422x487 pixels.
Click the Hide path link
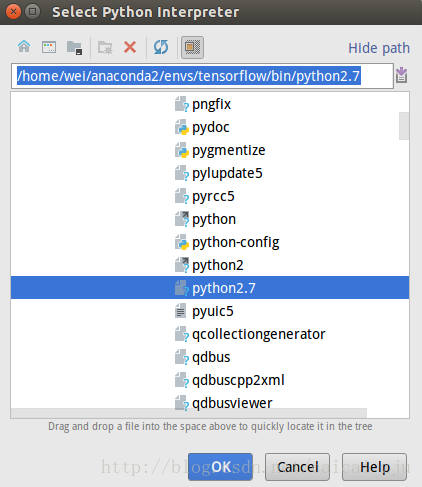(379, 48)
